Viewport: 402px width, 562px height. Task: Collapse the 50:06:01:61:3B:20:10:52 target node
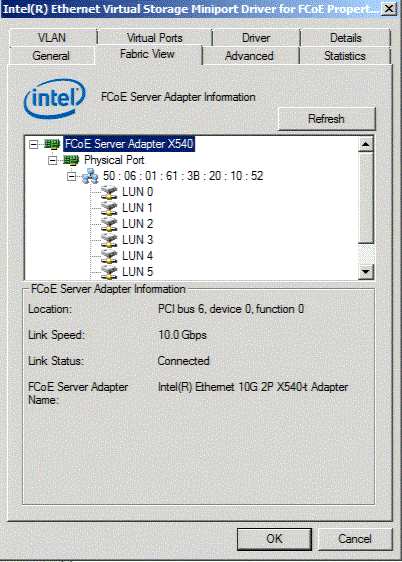pos(71,176)
